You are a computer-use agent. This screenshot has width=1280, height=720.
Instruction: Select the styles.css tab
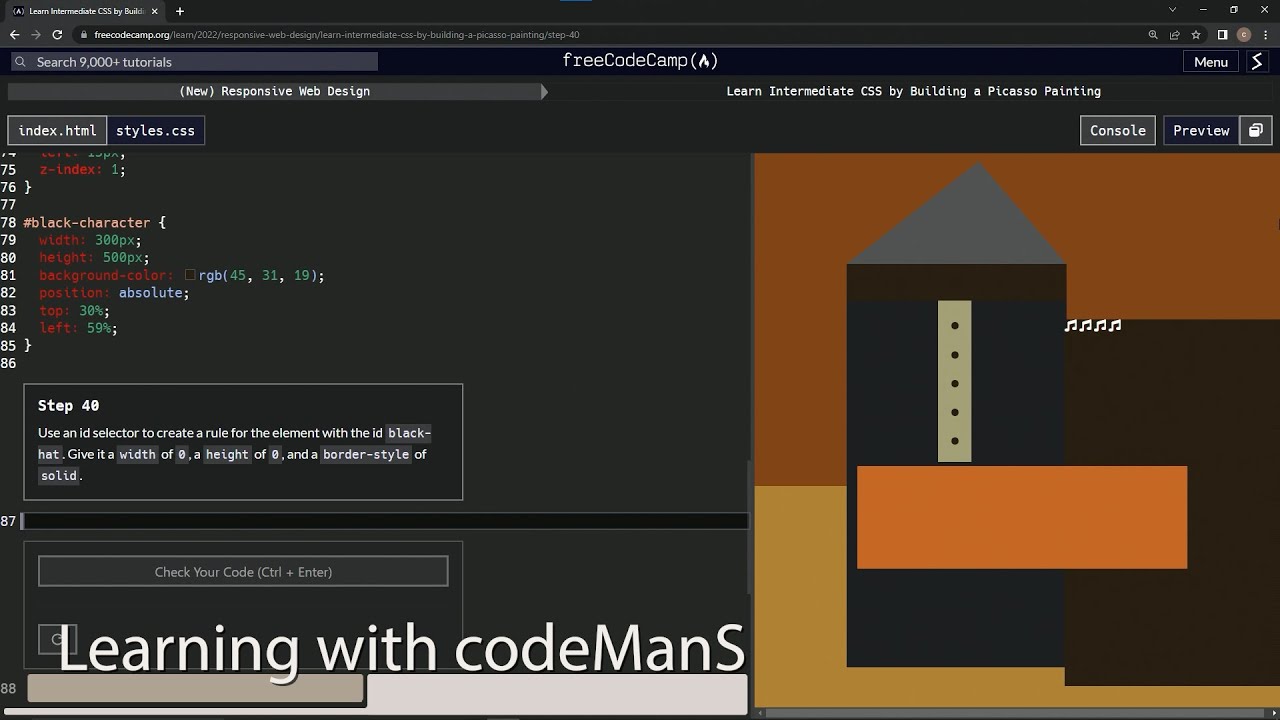click(155, 131)
